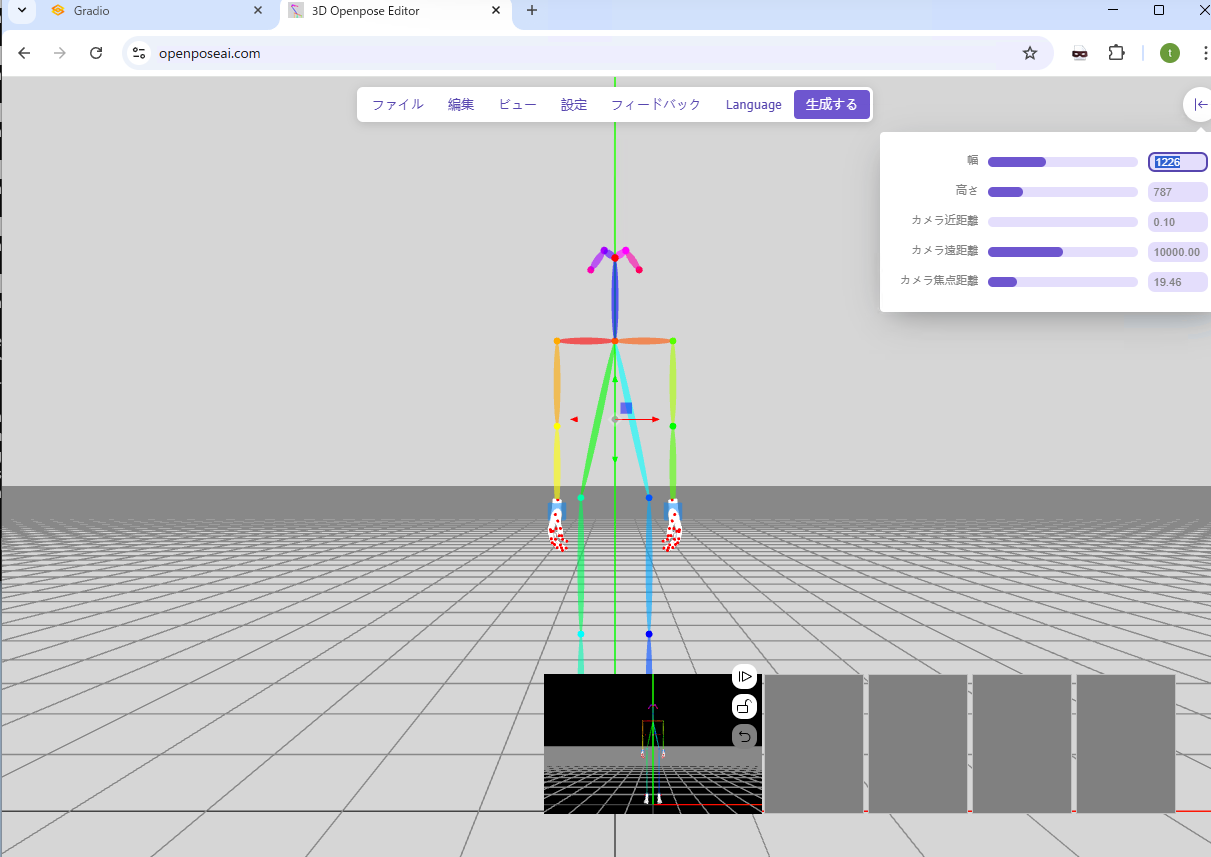Select the teal hip joint on the green leg
Image resolution: width=1211 pixels, height=857 pixels.
(581, 497)
